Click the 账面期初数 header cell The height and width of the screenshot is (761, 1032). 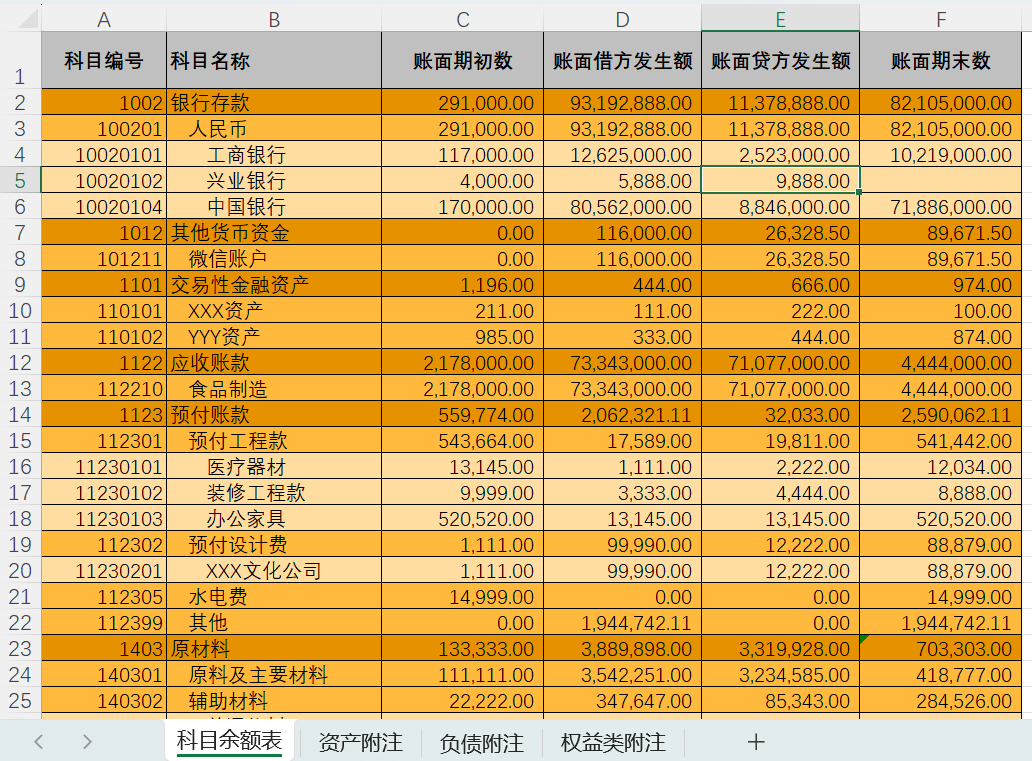[x=463, y=61]
